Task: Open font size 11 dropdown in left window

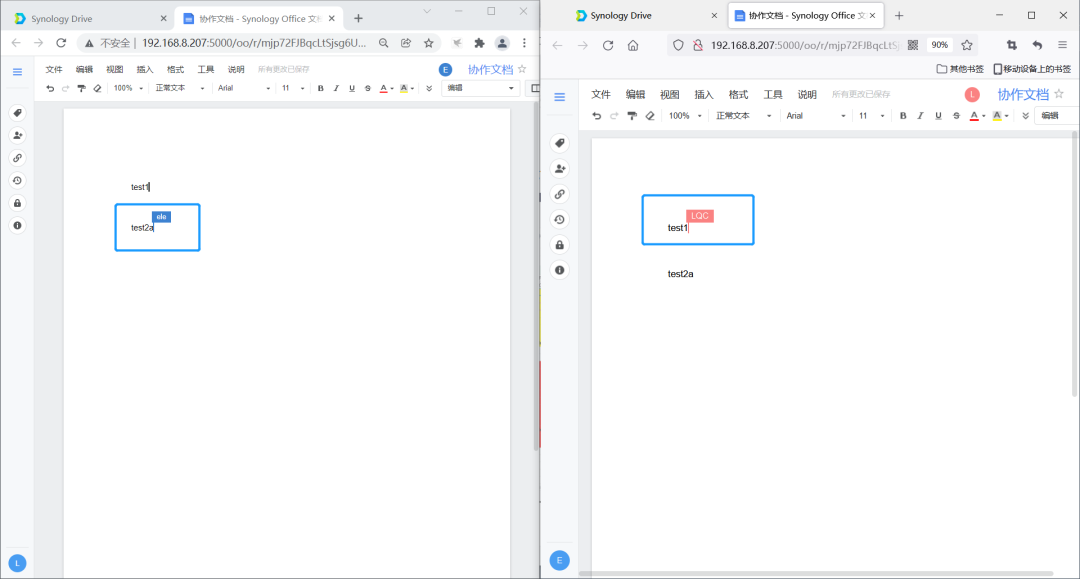Action: (293, 88)
